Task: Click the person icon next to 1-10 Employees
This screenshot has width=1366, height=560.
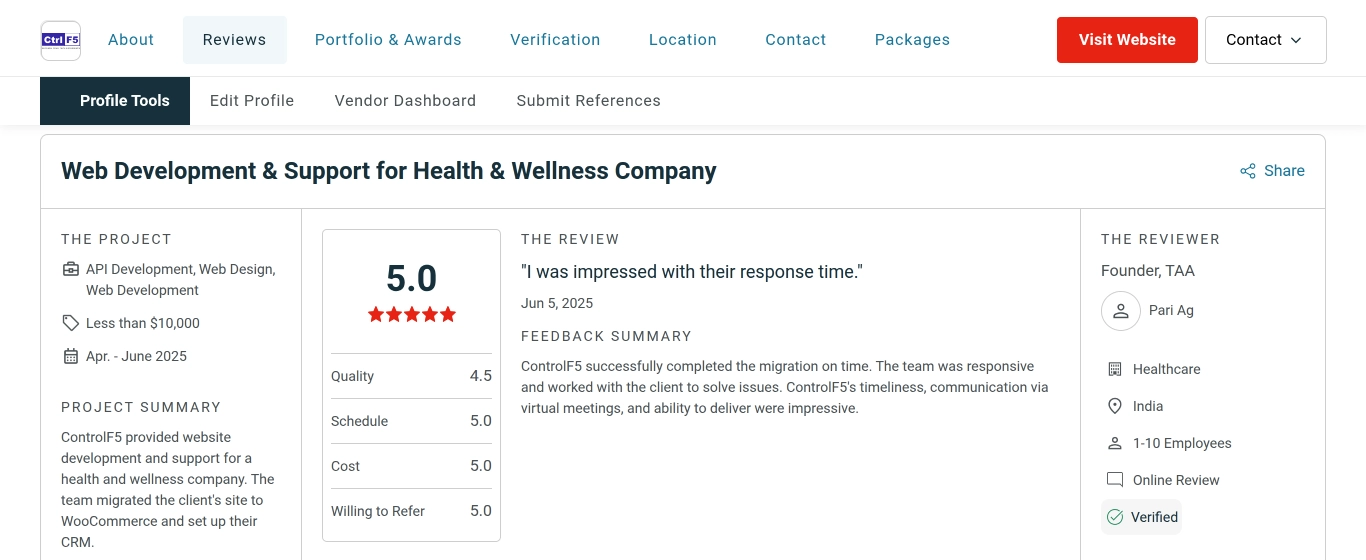Action: click(x=1115, y=443)
